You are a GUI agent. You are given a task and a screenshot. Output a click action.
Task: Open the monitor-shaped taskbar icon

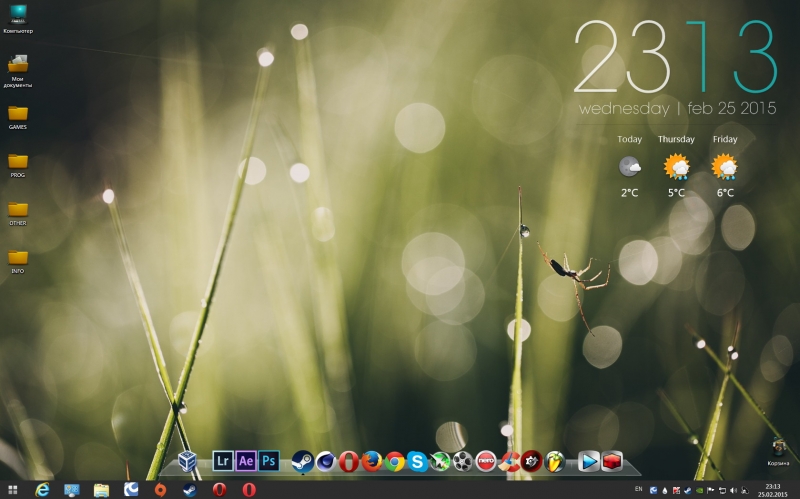(71, 490)
